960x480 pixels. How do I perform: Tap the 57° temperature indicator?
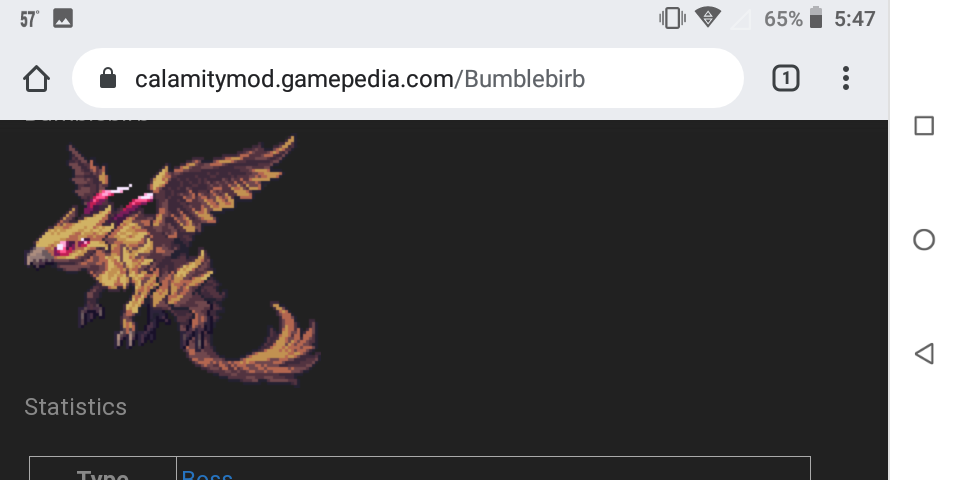click(x=29, y=19)
